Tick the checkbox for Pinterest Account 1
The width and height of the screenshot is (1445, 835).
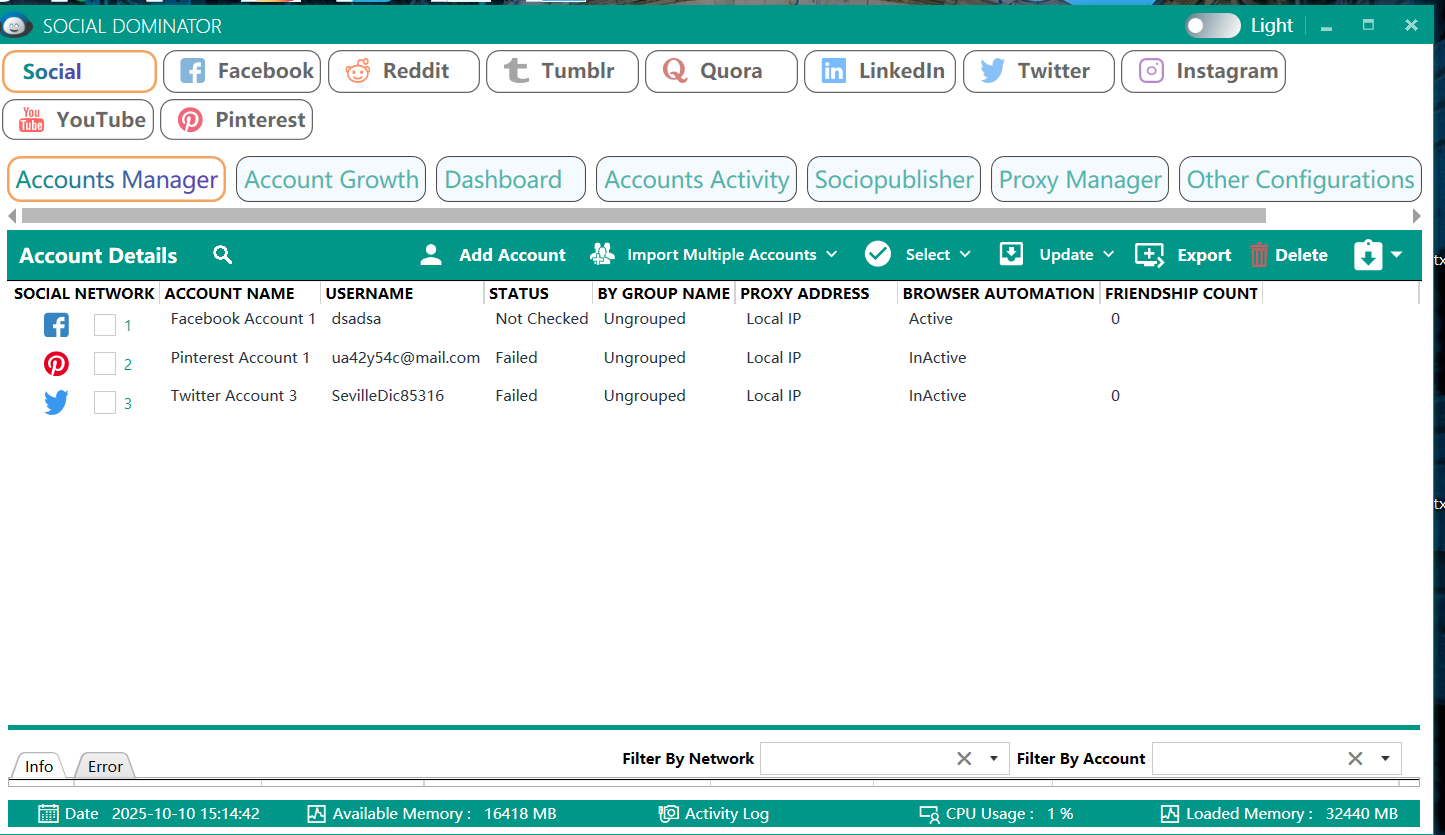pos(105,364)
